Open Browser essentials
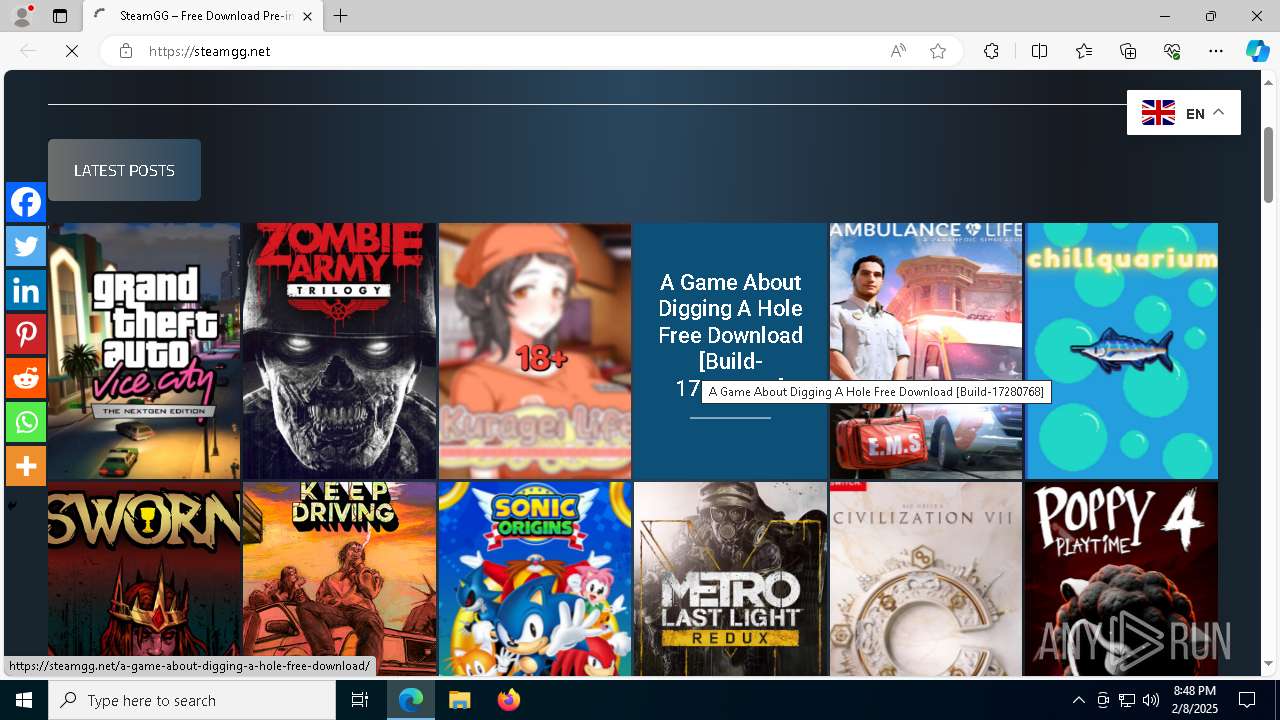 (x=1172, y=51)
